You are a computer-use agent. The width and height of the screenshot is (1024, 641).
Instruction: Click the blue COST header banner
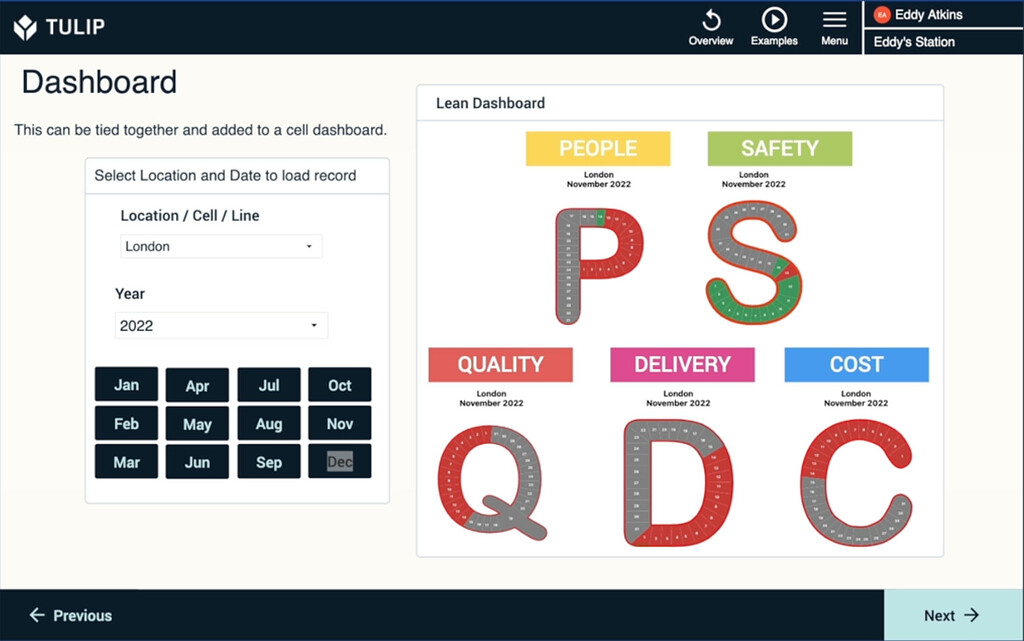point(856,364)
